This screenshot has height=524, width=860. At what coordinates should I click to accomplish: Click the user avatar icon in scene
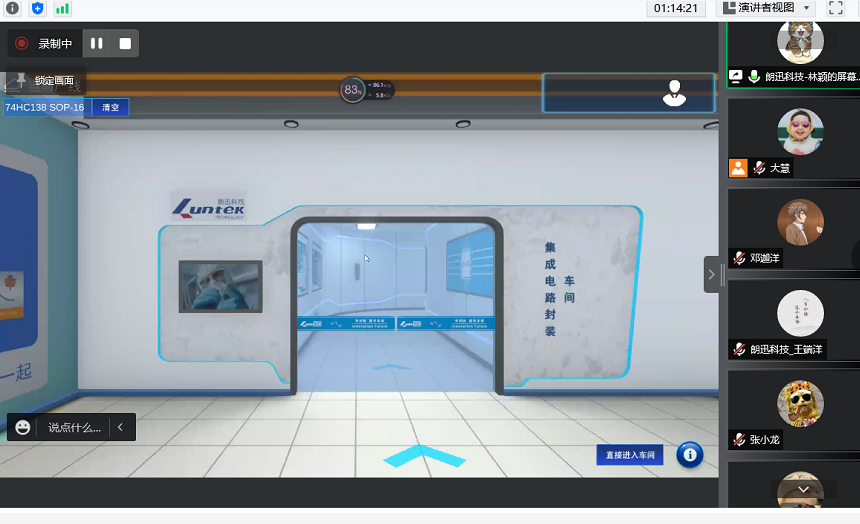(675, 93)
